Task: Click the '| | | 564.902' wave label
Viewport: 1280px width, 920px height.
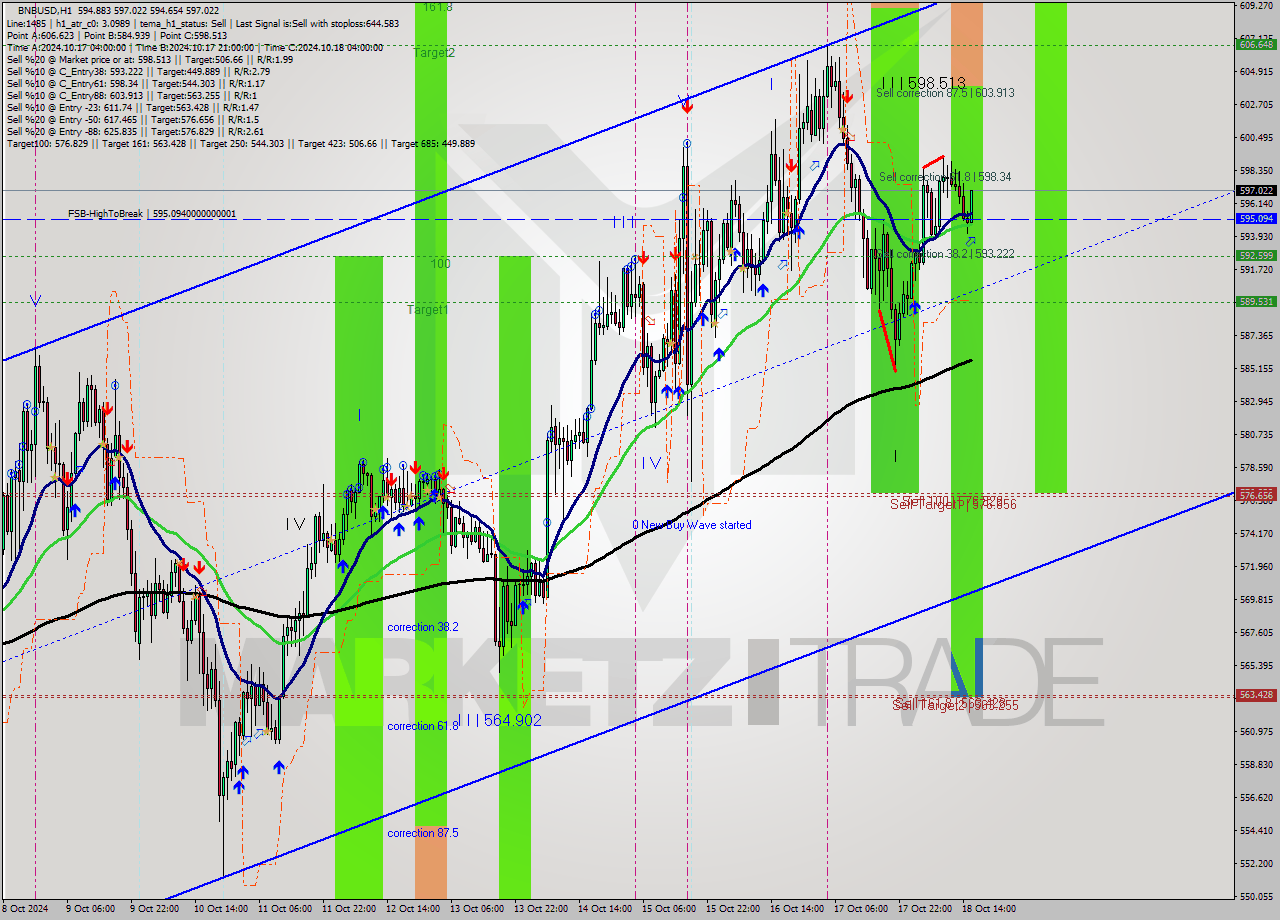Action: (x=500, y=720)
